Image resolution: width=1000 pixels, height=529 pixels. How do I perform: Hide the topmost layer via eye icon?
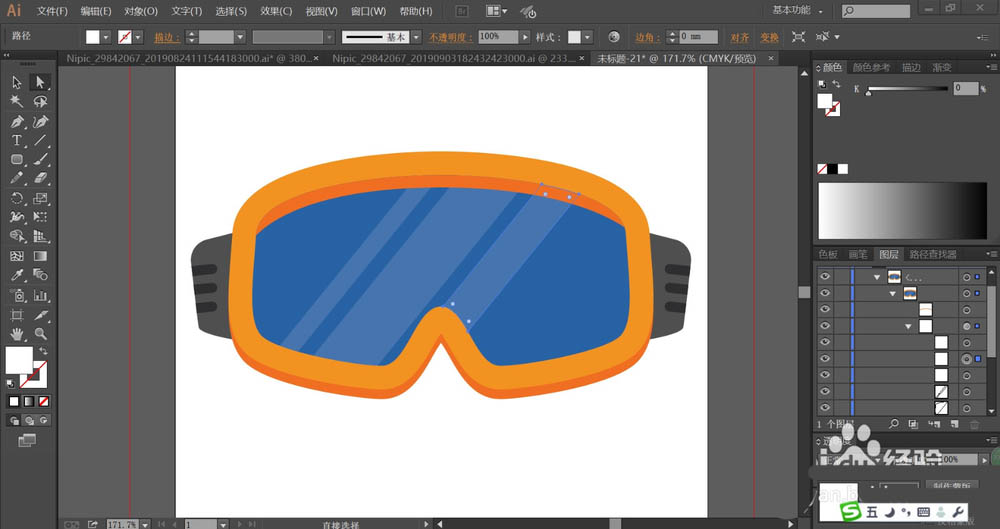pyautogui.click(x=825, y=277)
